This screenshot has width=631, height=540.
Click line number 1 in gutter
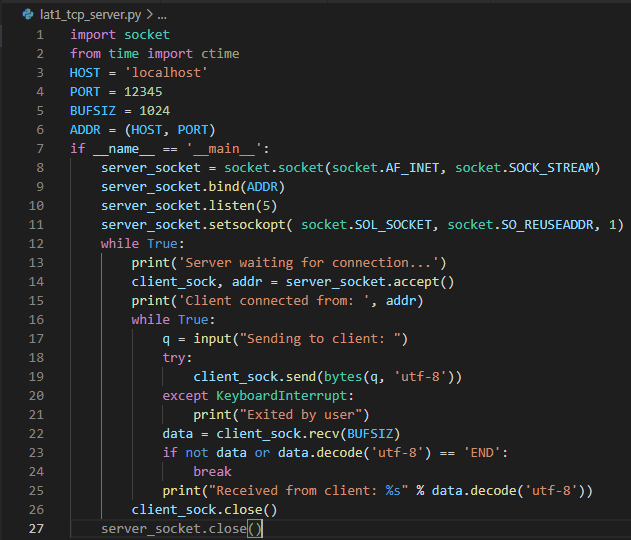click(40, 35)
